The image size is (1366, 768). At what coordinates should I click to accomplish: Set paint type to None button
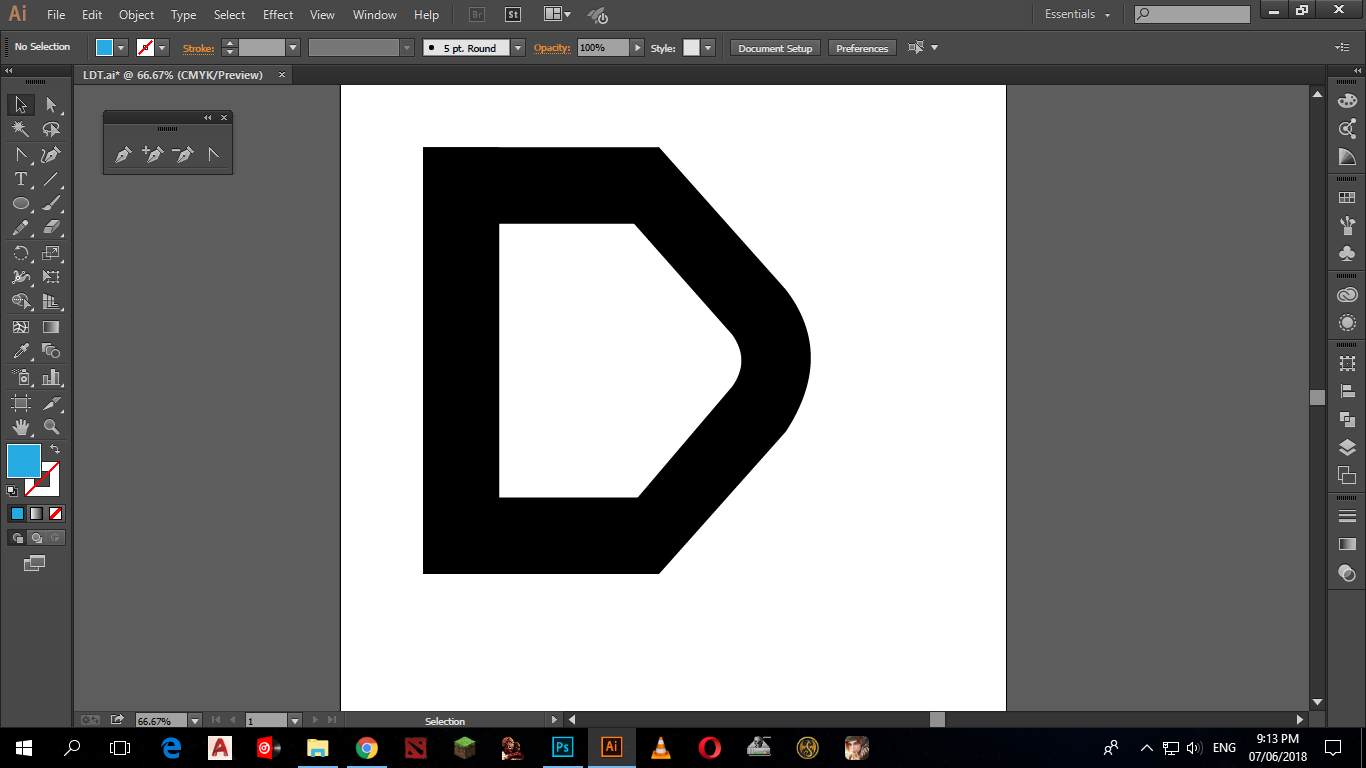(56, 514)
